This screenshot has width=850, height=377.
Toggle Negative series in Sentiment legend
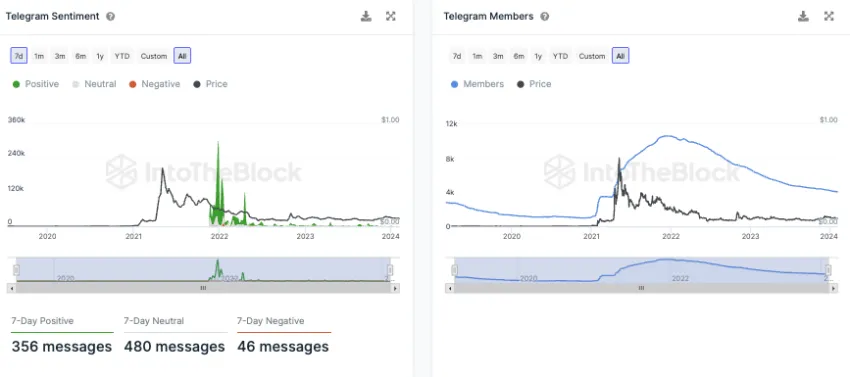[154, 84]
